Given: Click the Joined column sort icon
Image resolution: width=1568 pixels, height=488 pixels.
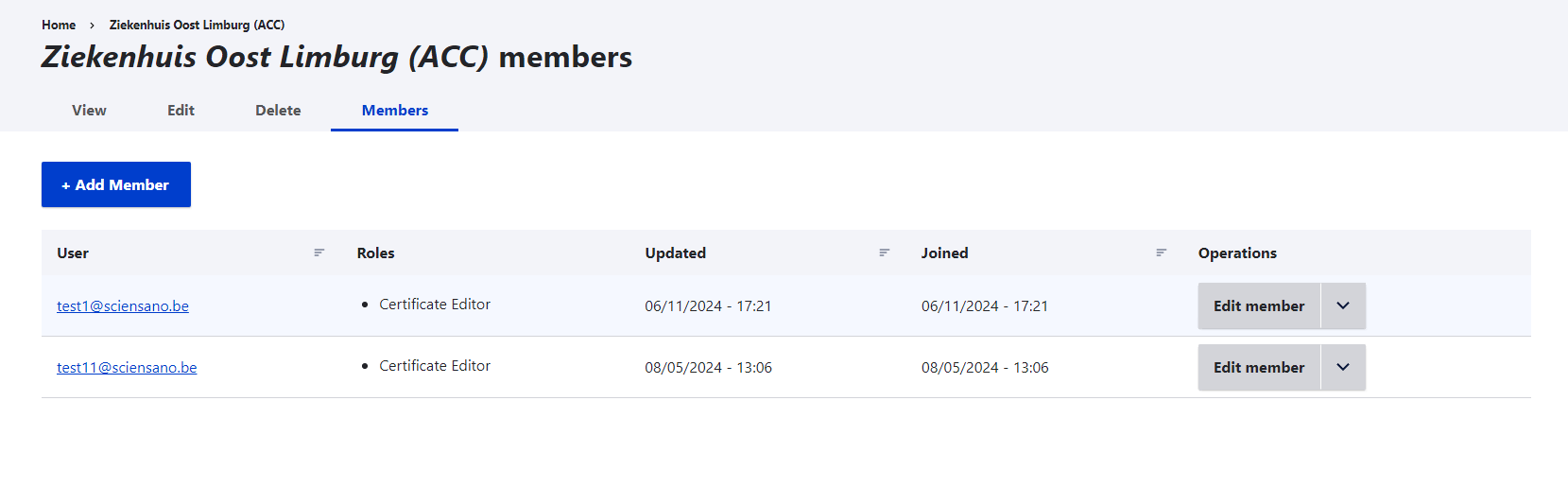Looking at the screenshot, I should pyautogui.click(x=1162, y=253).
